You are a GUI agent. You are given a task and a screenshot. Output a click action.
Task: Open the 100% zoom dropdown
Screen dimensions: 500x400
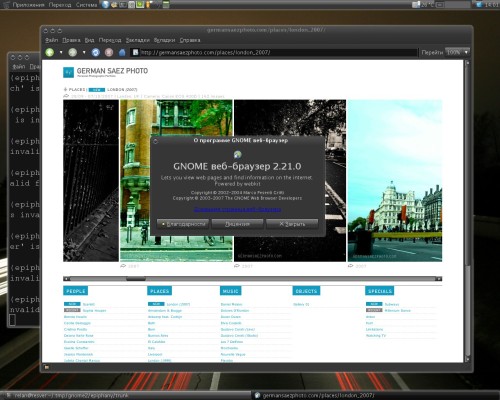[x=457, y=52]
